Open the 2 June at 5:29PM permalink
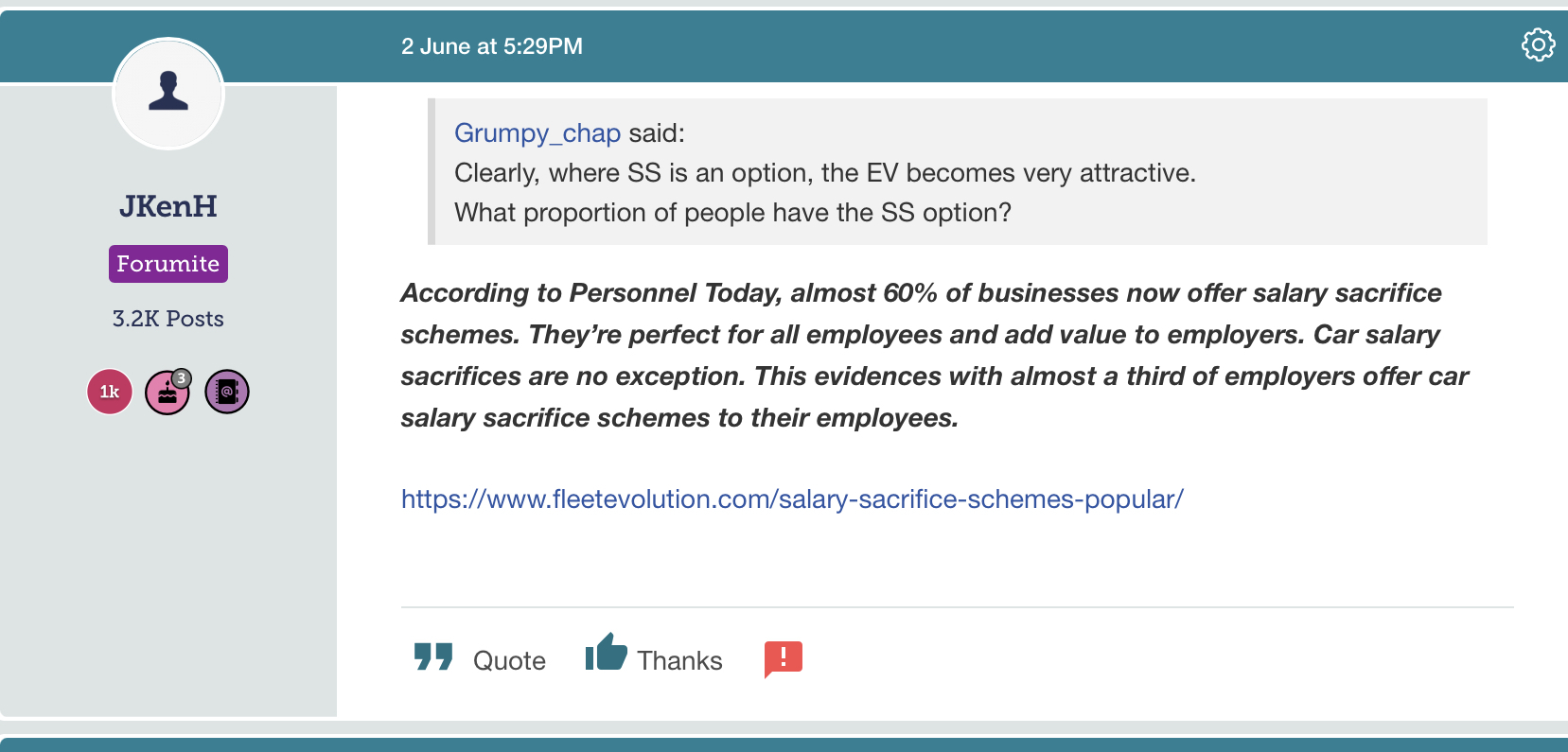The height and width of the screenshot is (752, 1568). [492, 46]
